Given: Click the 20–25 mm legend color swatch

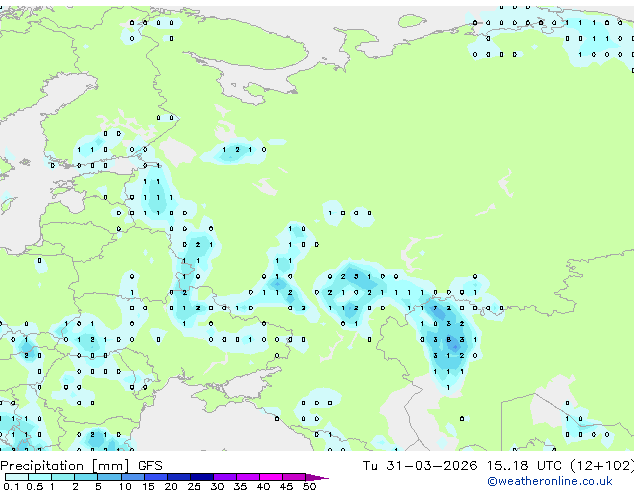Looking at the screenshot, I should [x=179, y=477].
